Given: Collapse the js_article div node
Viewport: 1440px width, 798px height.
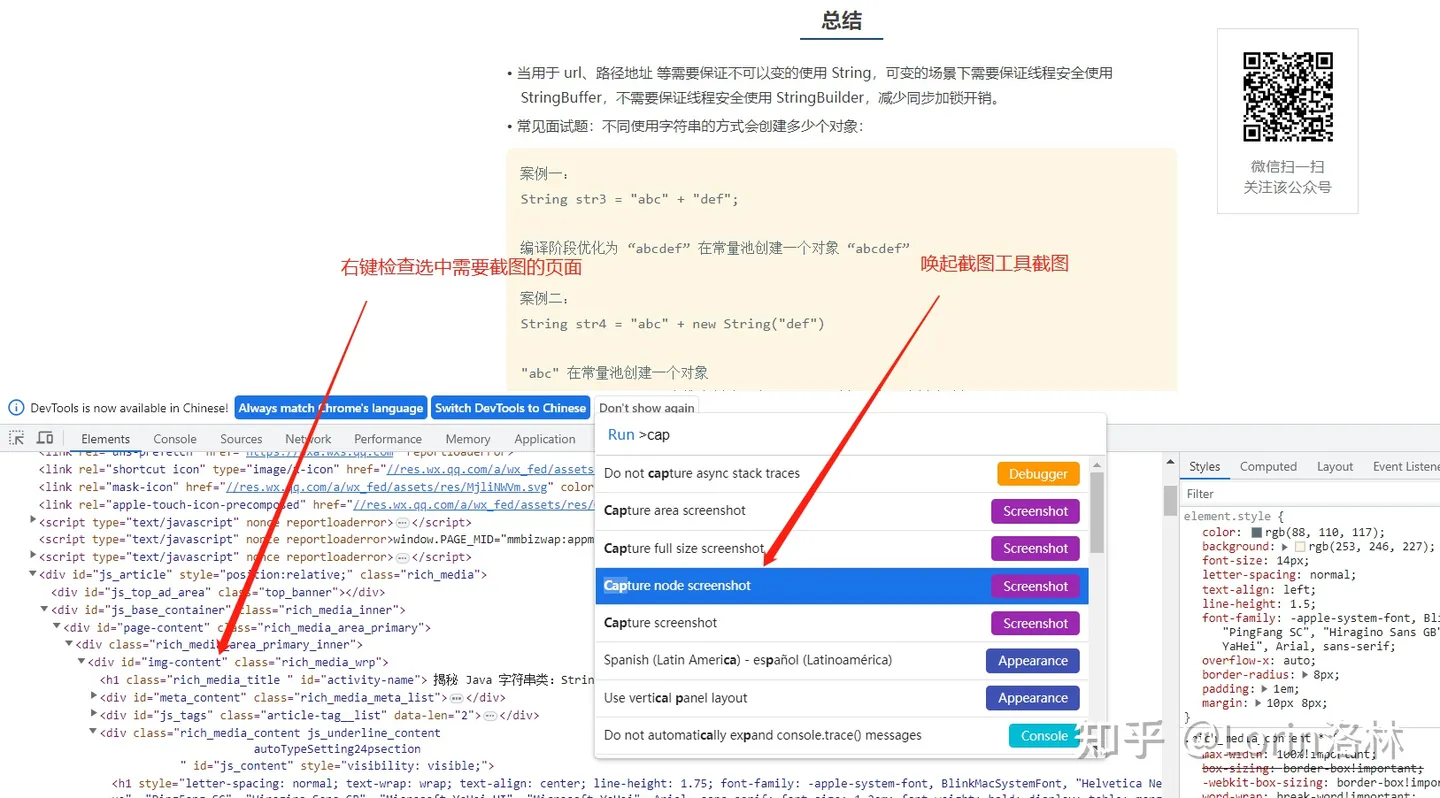Looking at the screenshot, I should [33, 574].
